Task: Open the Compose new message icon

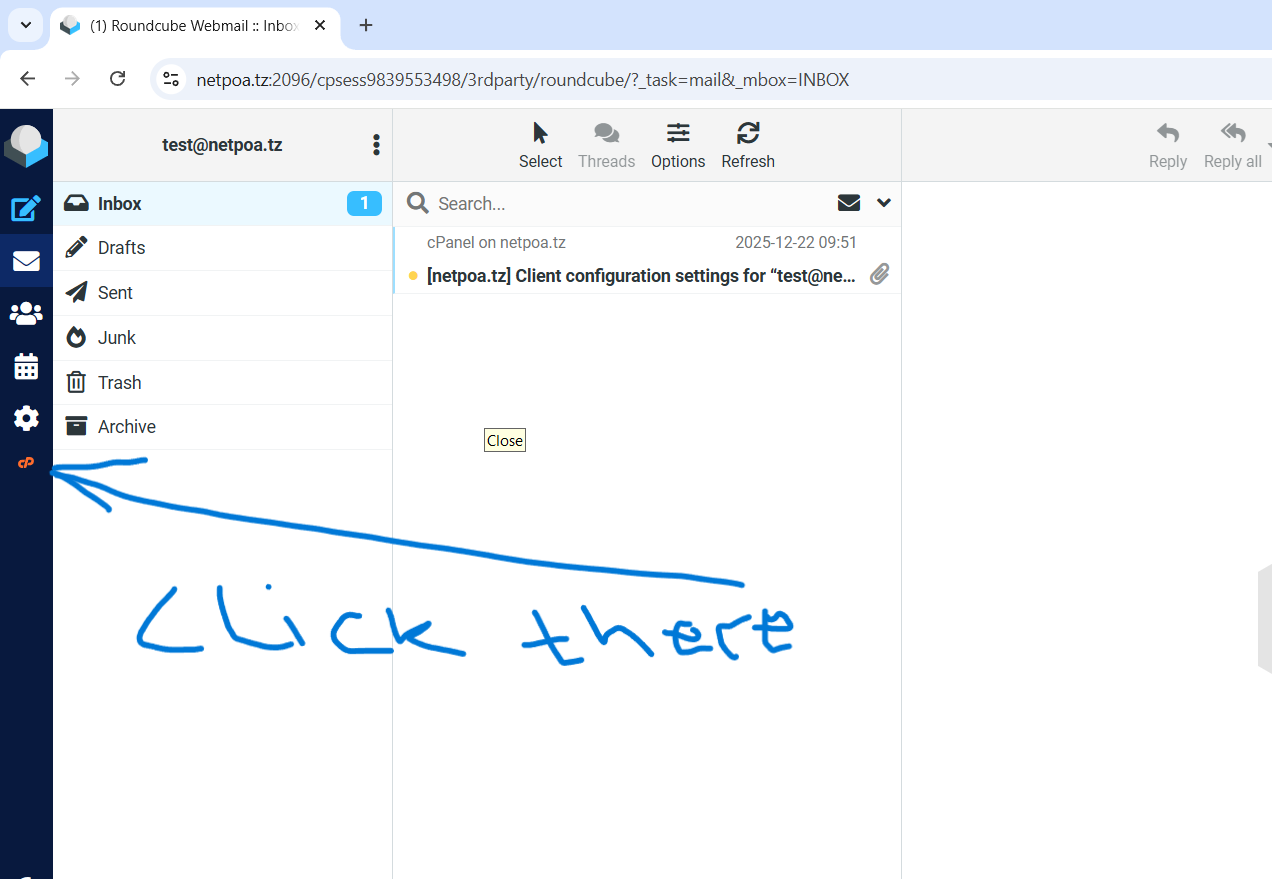Action: pyautogui.click(x=26, y=208)
